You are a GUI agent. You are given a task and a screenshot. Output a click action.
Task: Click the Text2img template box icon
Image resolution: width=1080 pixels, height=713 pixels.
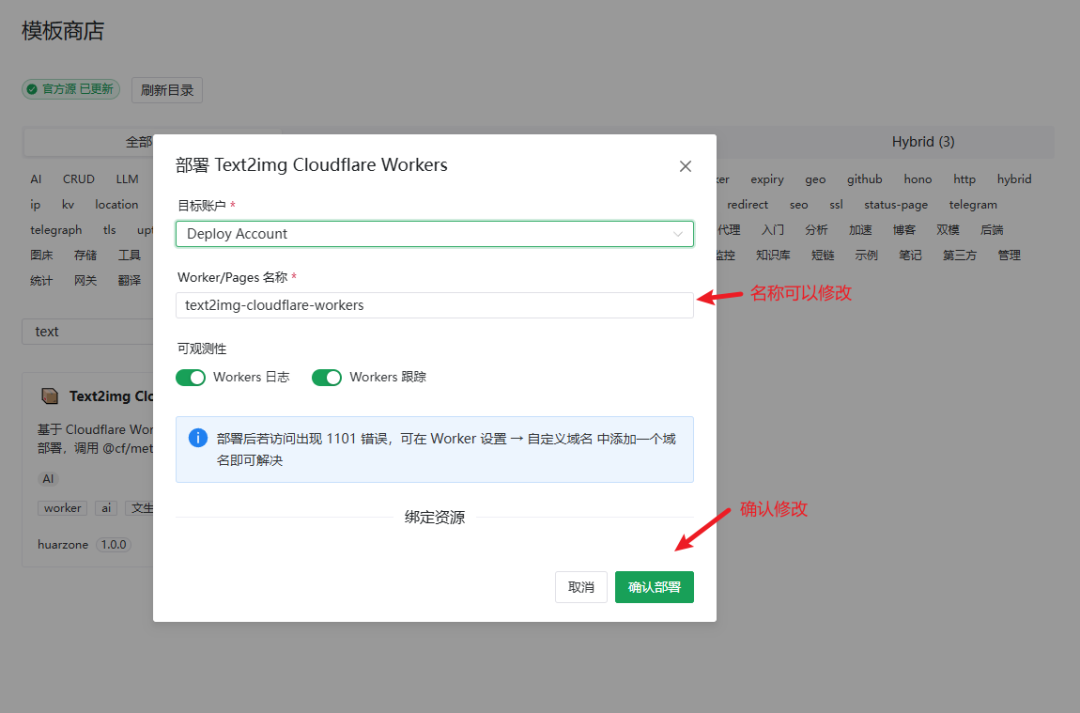point(50,395)
